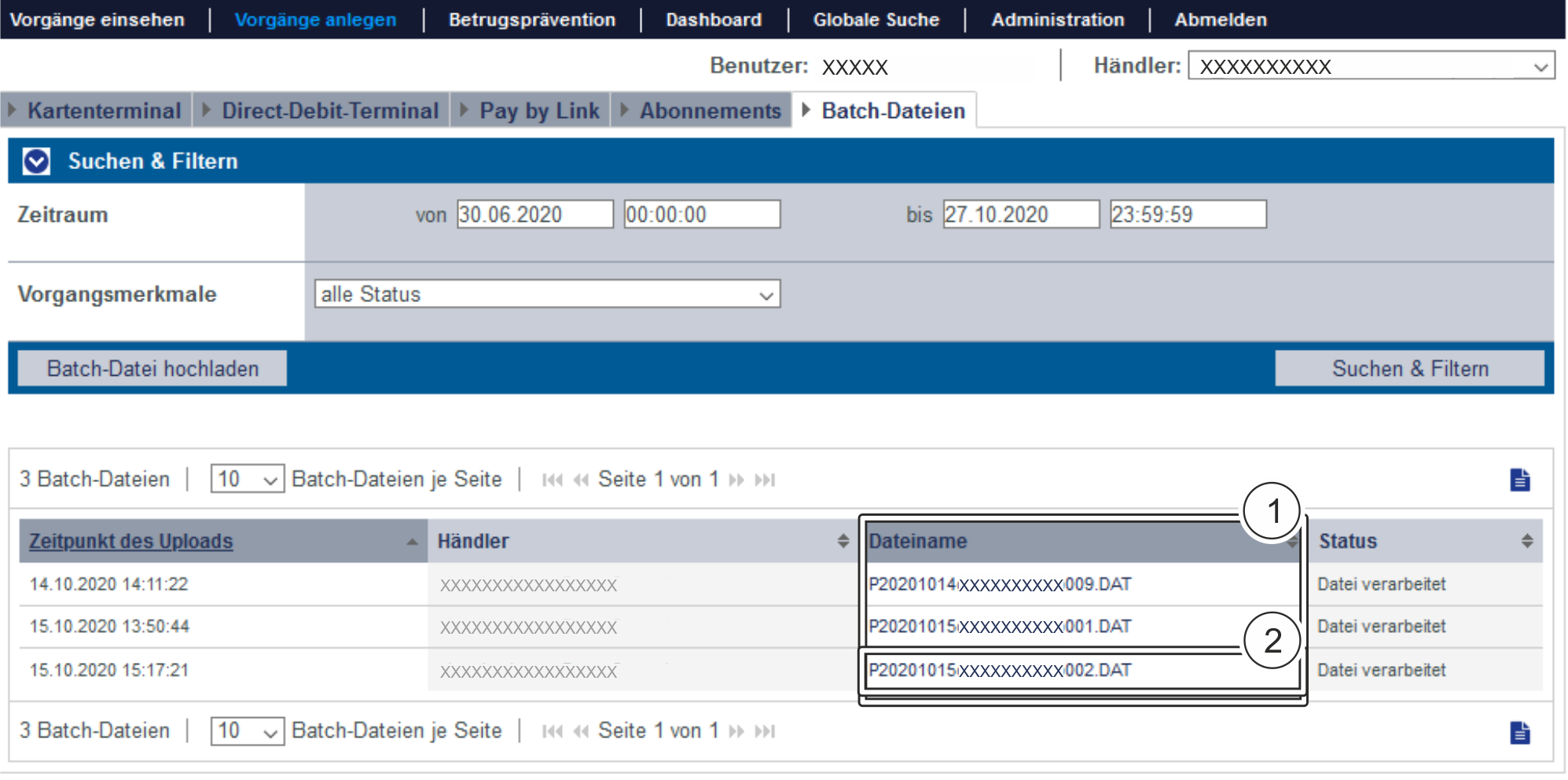Select the Pay by Link tab
The image size is (1568, 780).
539,111
